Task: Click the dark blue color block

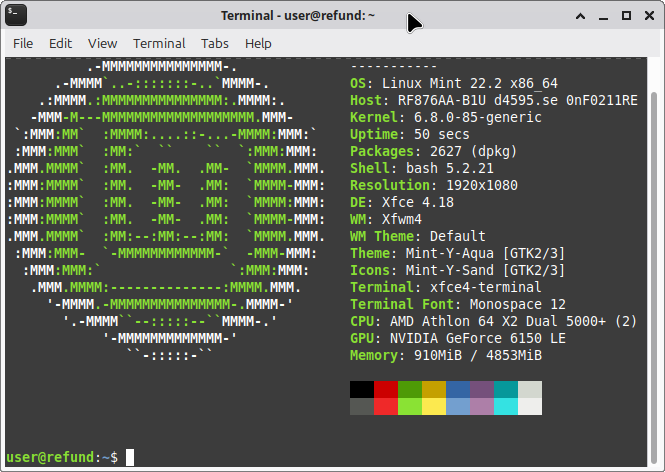Action: [458, 389]
